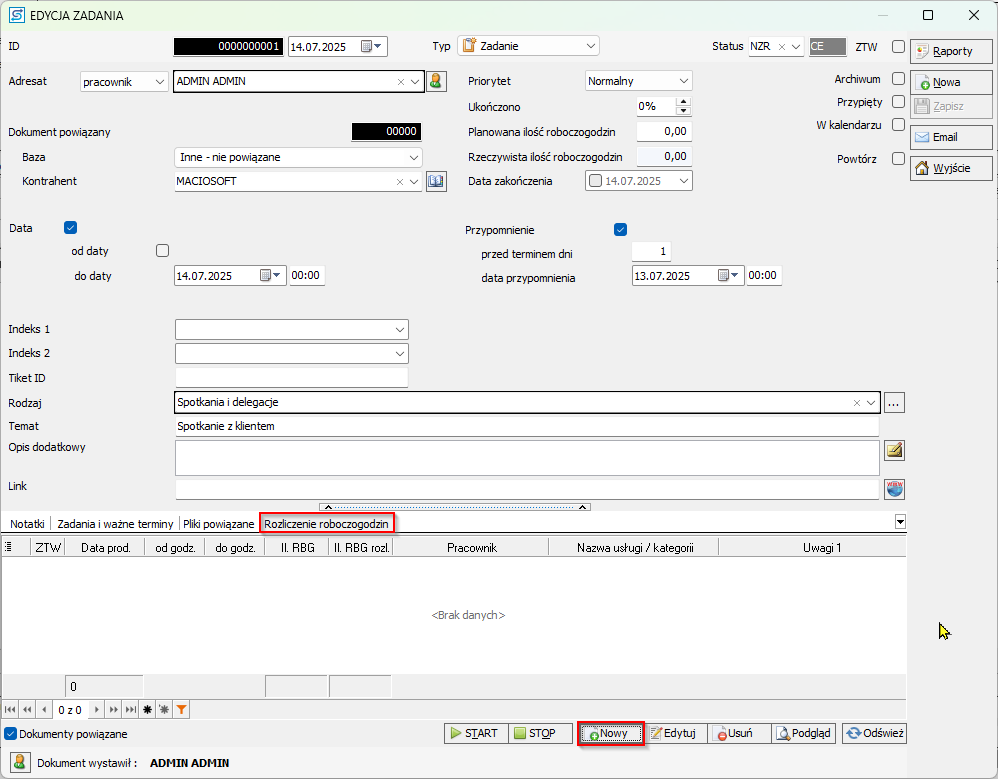Toggle Dokumenty powiązane checkbox
The width and height of the screenshot is (998, 779).
[11, 734]
